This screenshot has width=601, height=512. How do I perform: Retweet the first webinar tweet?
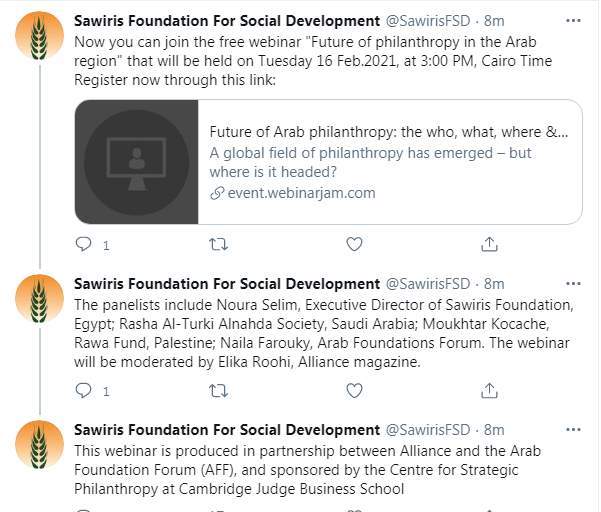pyautogui.click(x=218, y=244)
